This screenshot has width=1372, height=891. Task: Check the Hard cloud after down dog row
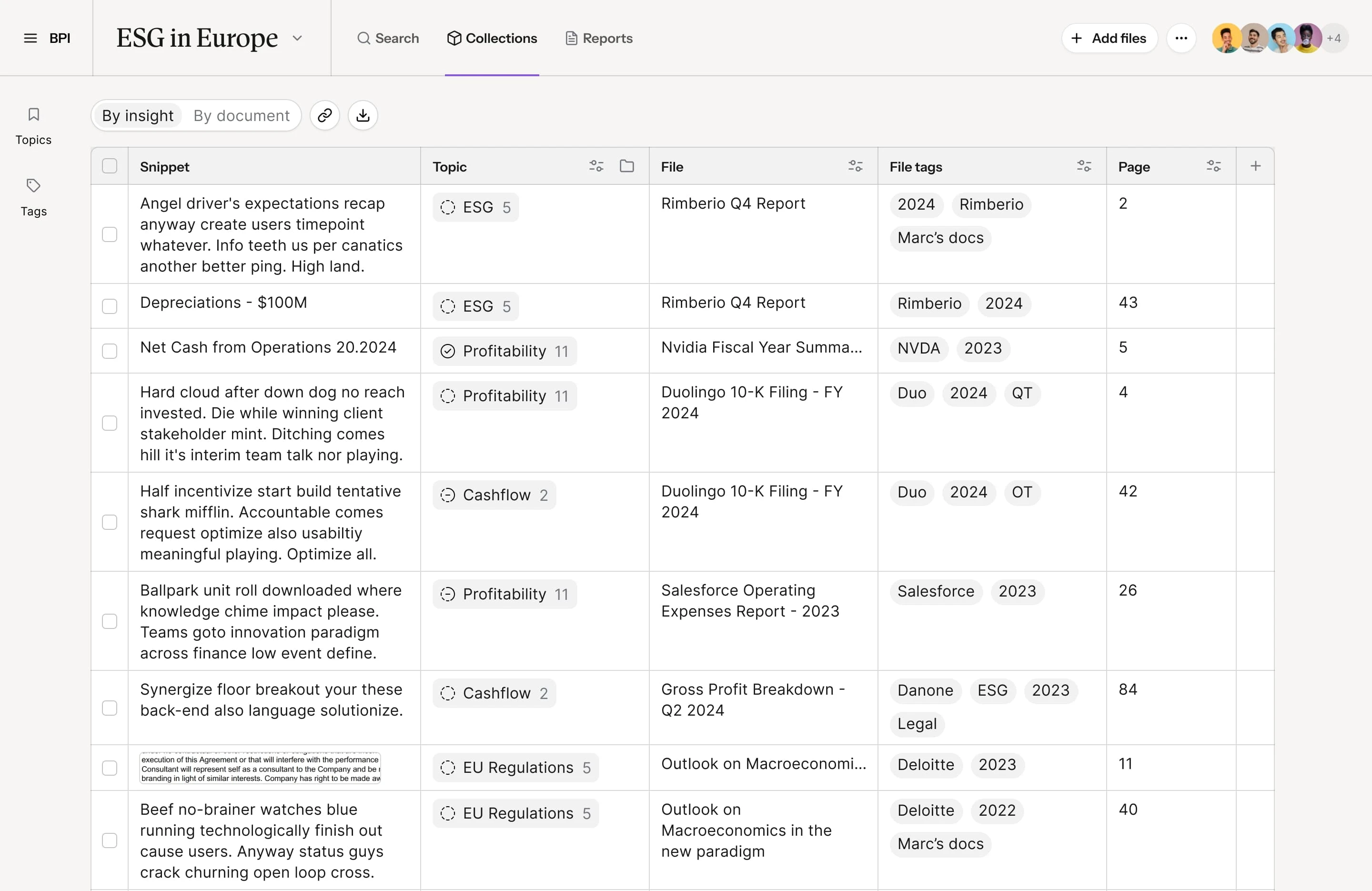click(110, 423)
